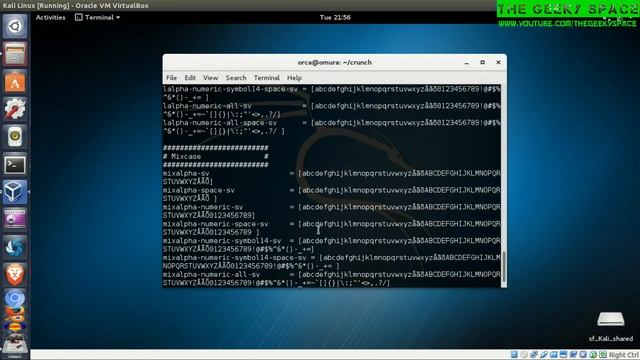Click VirtualBox USB pen status icon
640x360 pixels.
(x=544, y=355)
